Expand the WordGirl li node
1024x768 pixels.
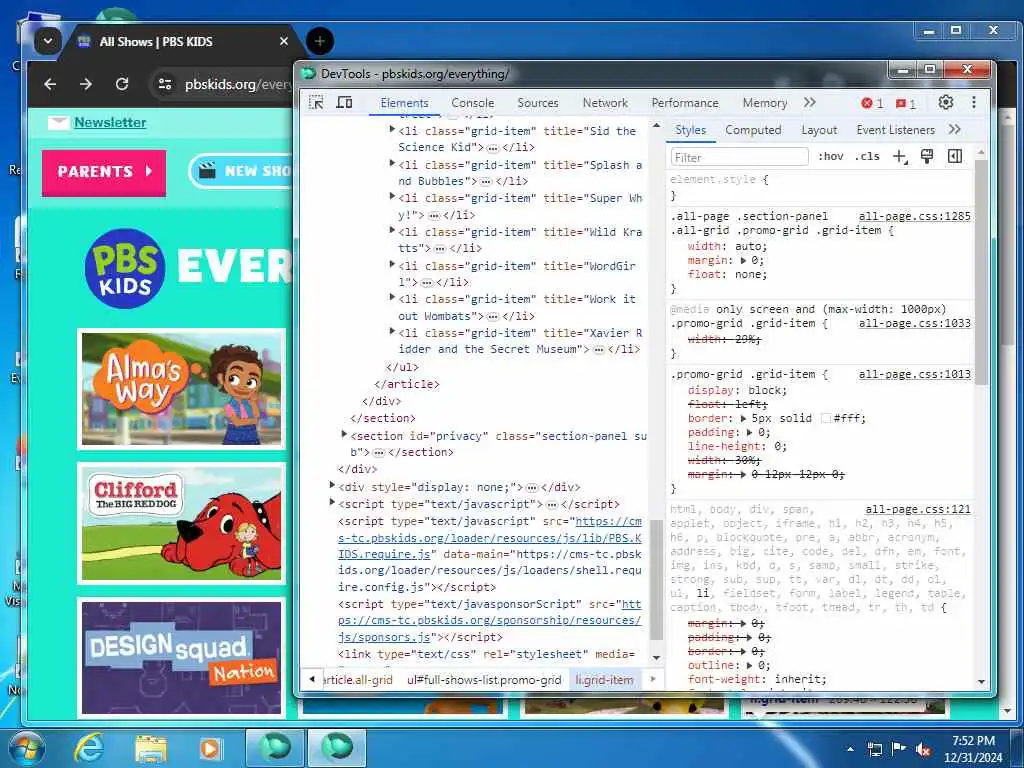click(x=392, y=264)
